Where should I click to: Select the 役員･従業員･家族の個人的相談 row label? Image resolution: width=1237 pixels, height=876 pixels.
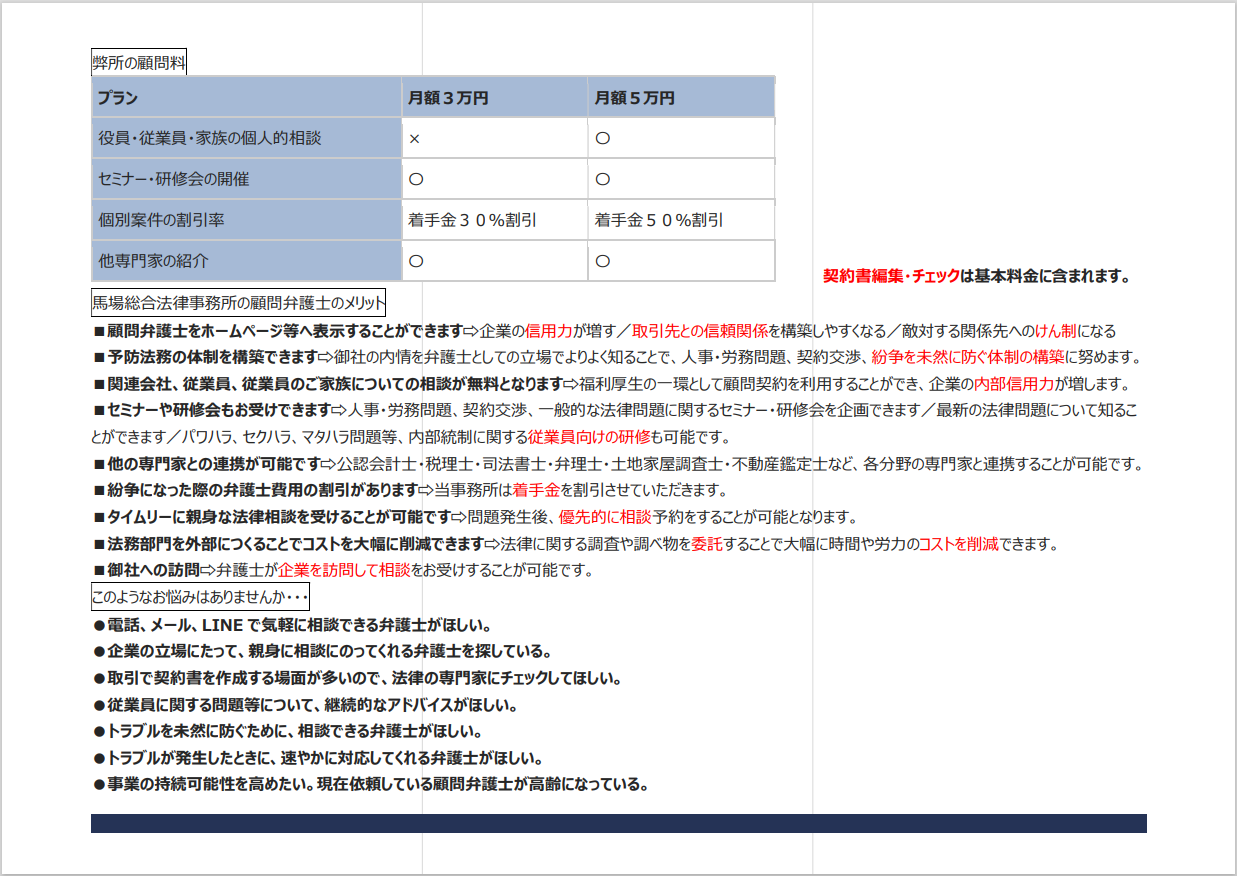(x=209, y=138)
